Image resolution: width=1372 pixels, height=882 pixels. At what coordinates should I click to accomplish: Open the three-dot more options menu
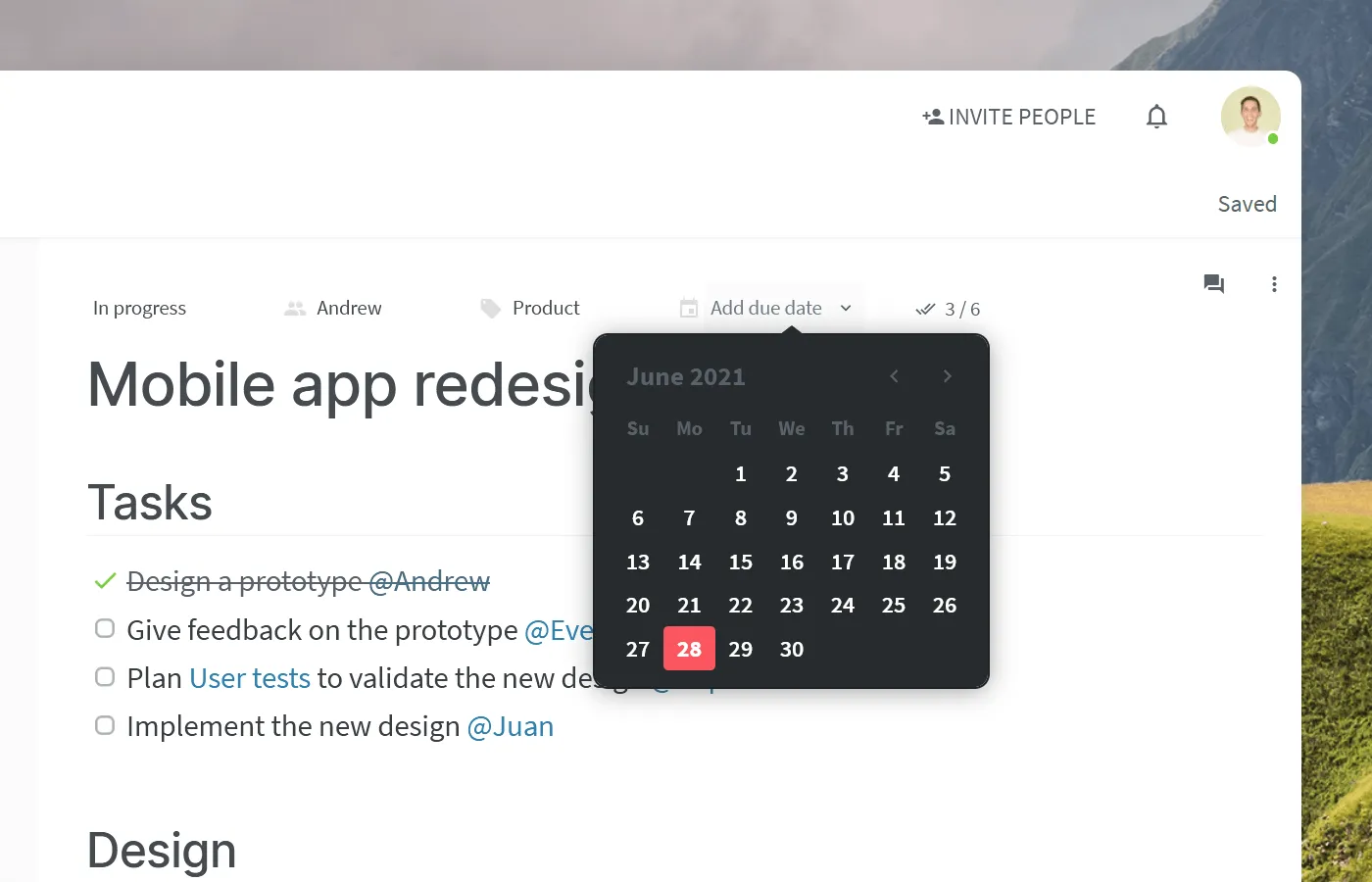click(x=1274, y=284)
